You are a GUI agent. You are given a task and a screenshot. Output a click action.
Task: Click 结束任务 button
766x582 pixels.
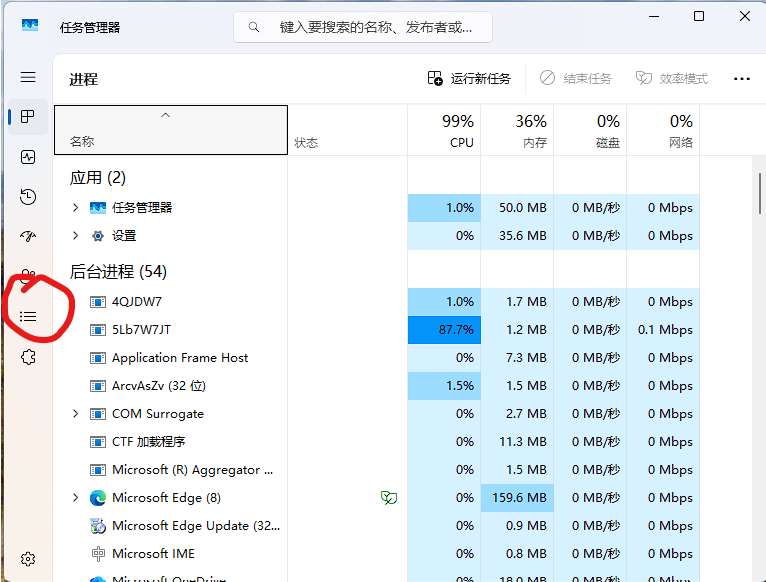tap(575, 78)
